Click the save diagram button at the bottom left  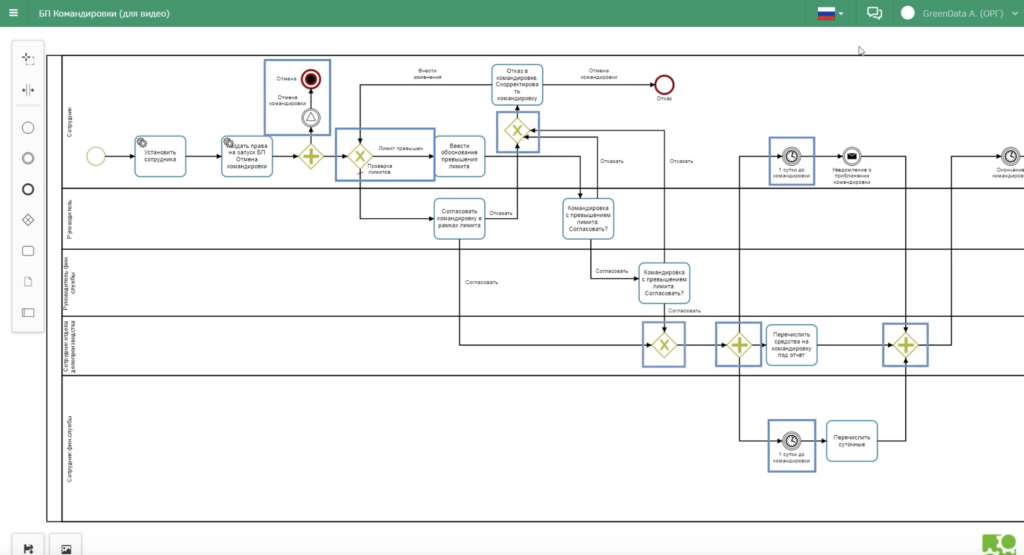(28, 548)
